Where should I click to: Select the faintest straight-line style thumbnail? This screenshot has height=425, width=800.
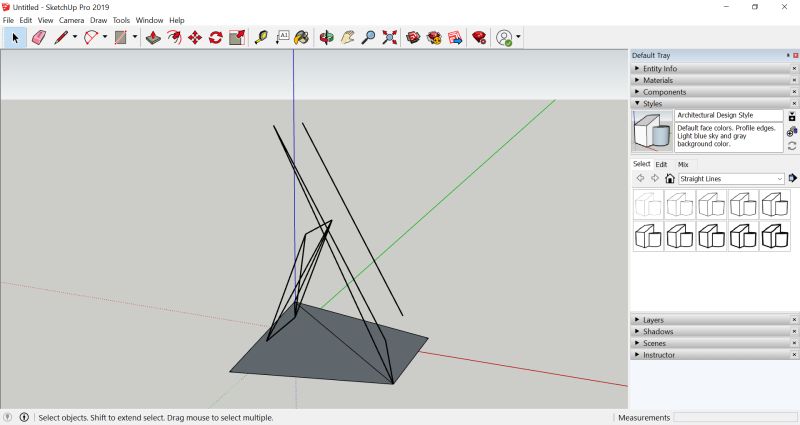tap(648, 204)
